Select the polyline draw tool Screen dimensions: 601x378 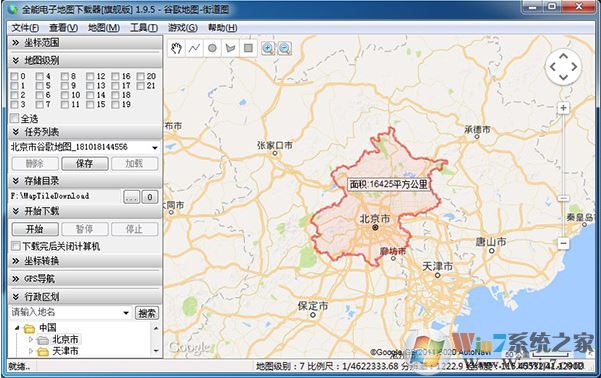(194, 48)
